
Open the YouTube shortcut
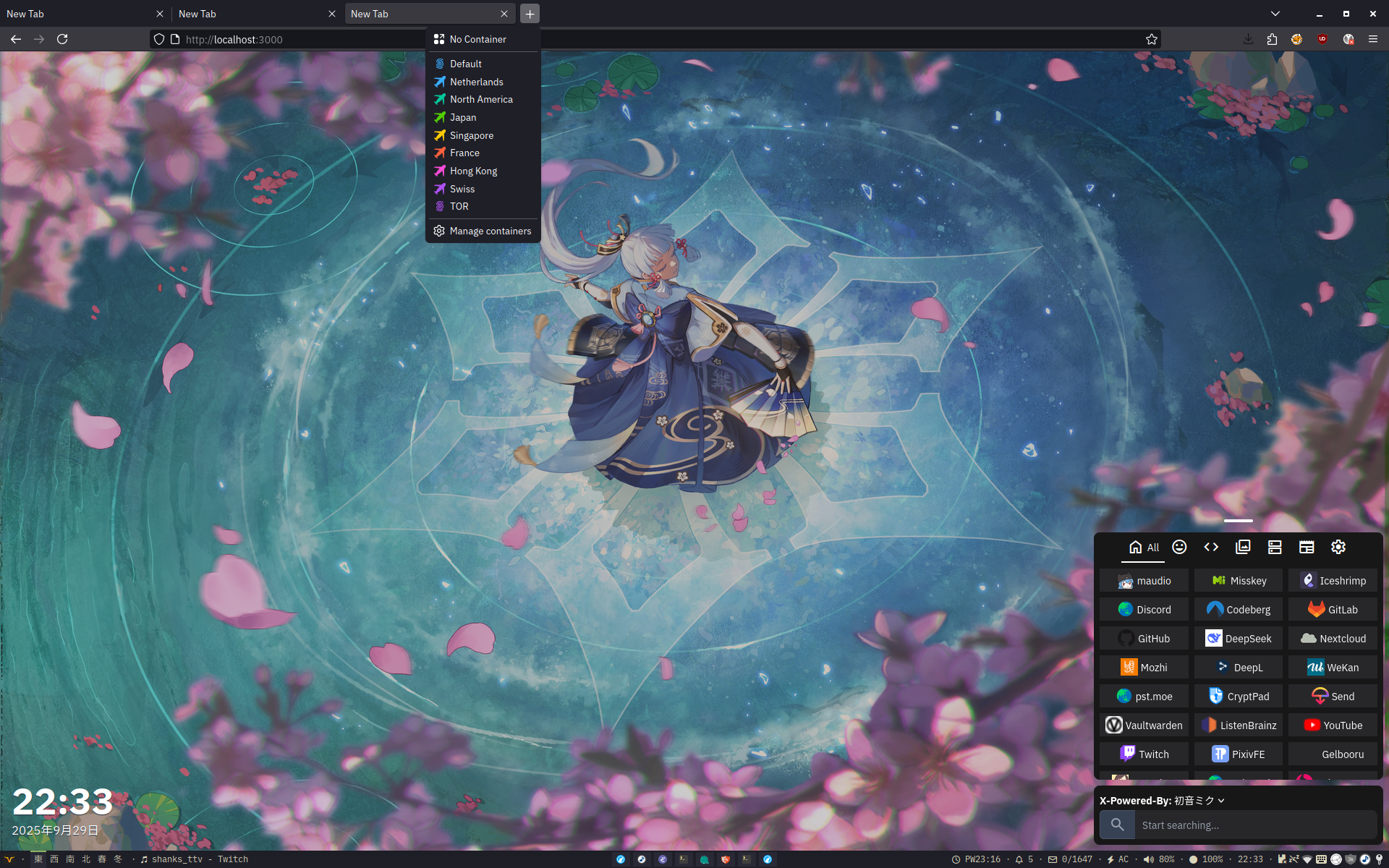1333,725
